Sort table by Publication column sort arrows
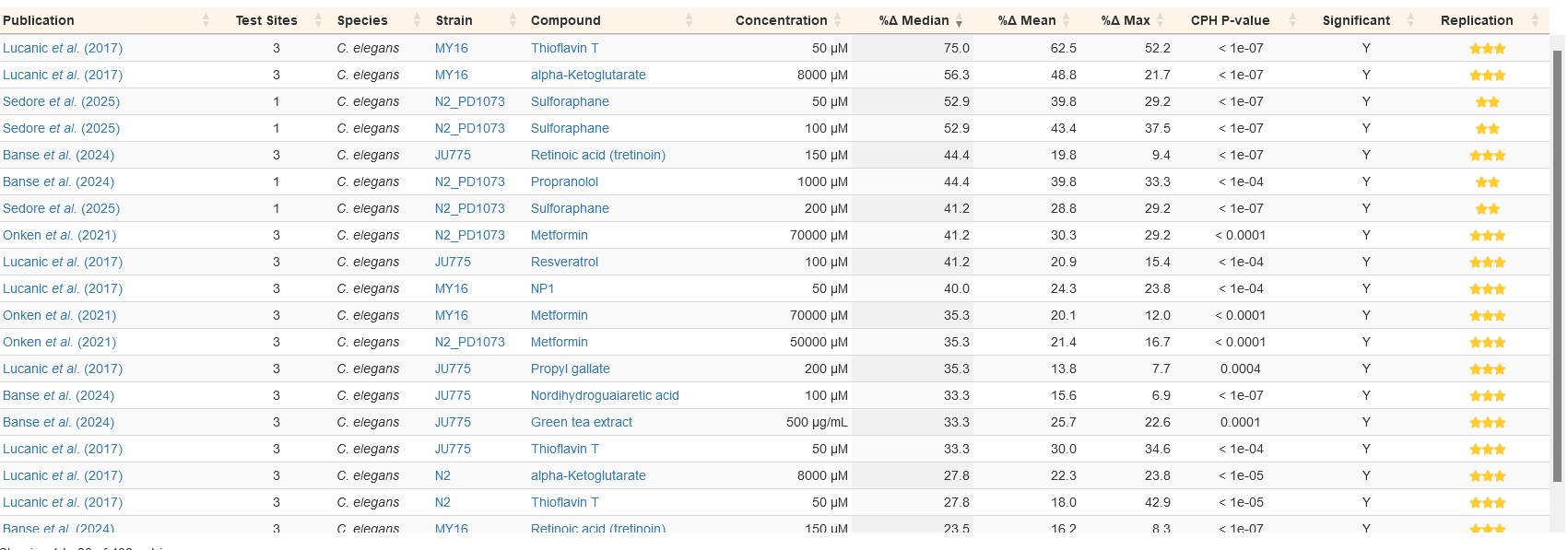Screen dimensions: 1568x550 tap(206, 20)
